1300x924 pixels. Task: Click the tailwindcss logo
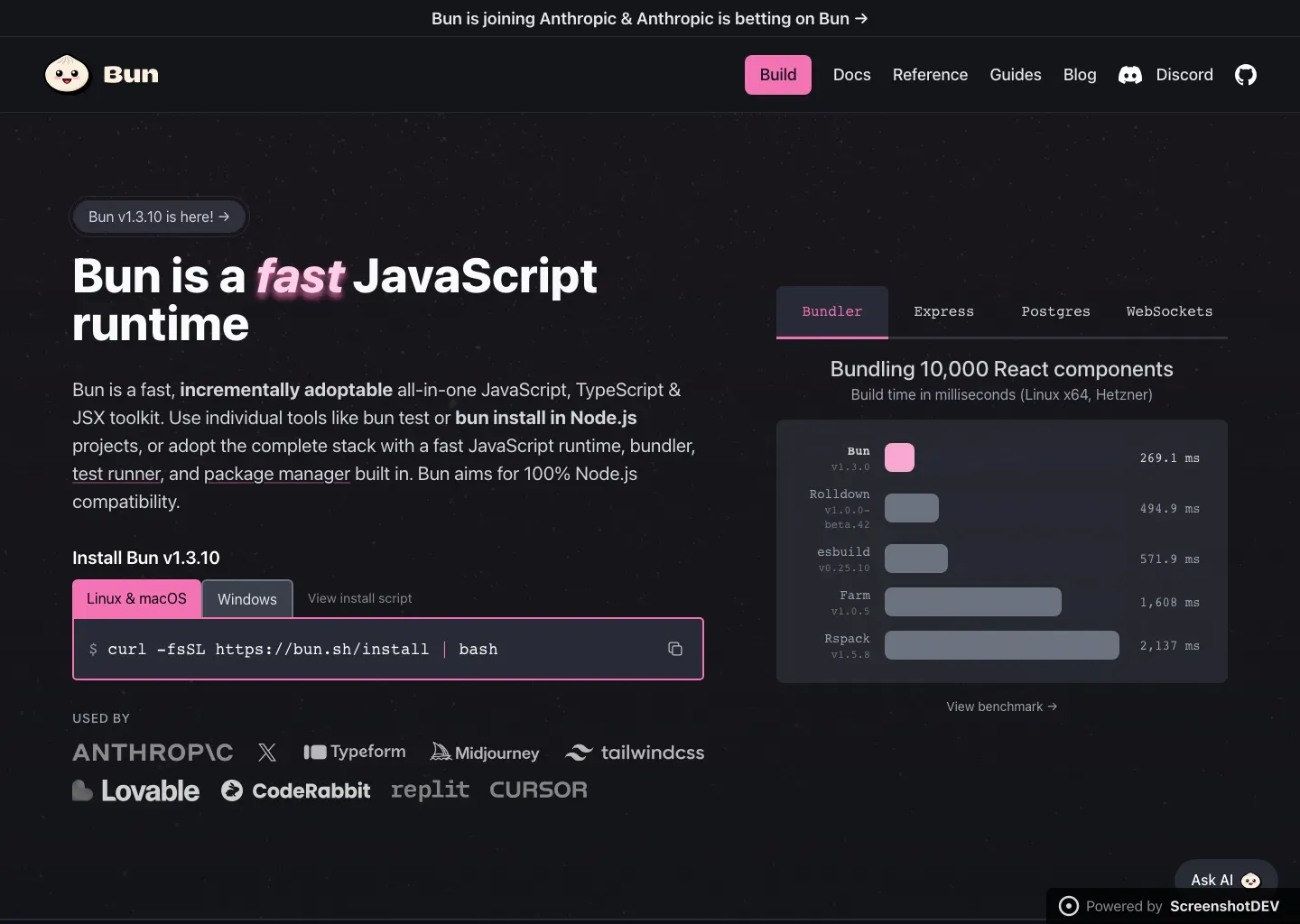pos(635,753)
